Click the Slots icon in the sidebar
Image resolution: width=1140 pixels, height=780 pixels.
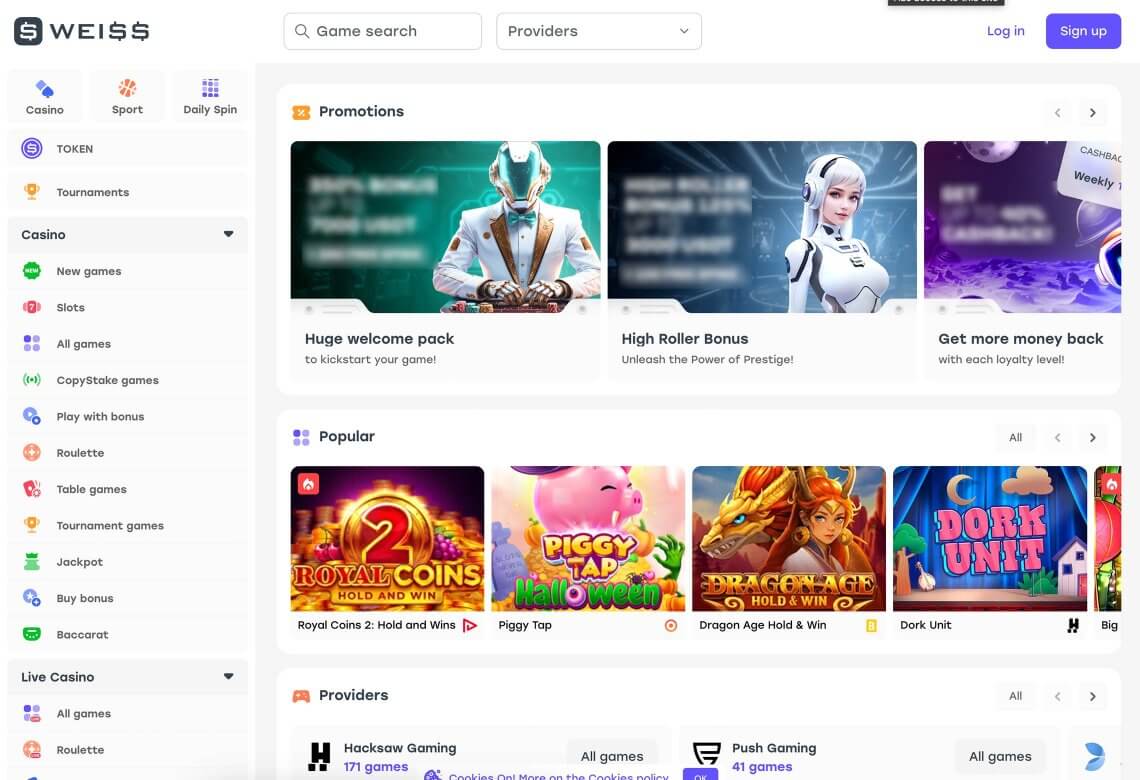pyautogui.click(x=31, y=307)
